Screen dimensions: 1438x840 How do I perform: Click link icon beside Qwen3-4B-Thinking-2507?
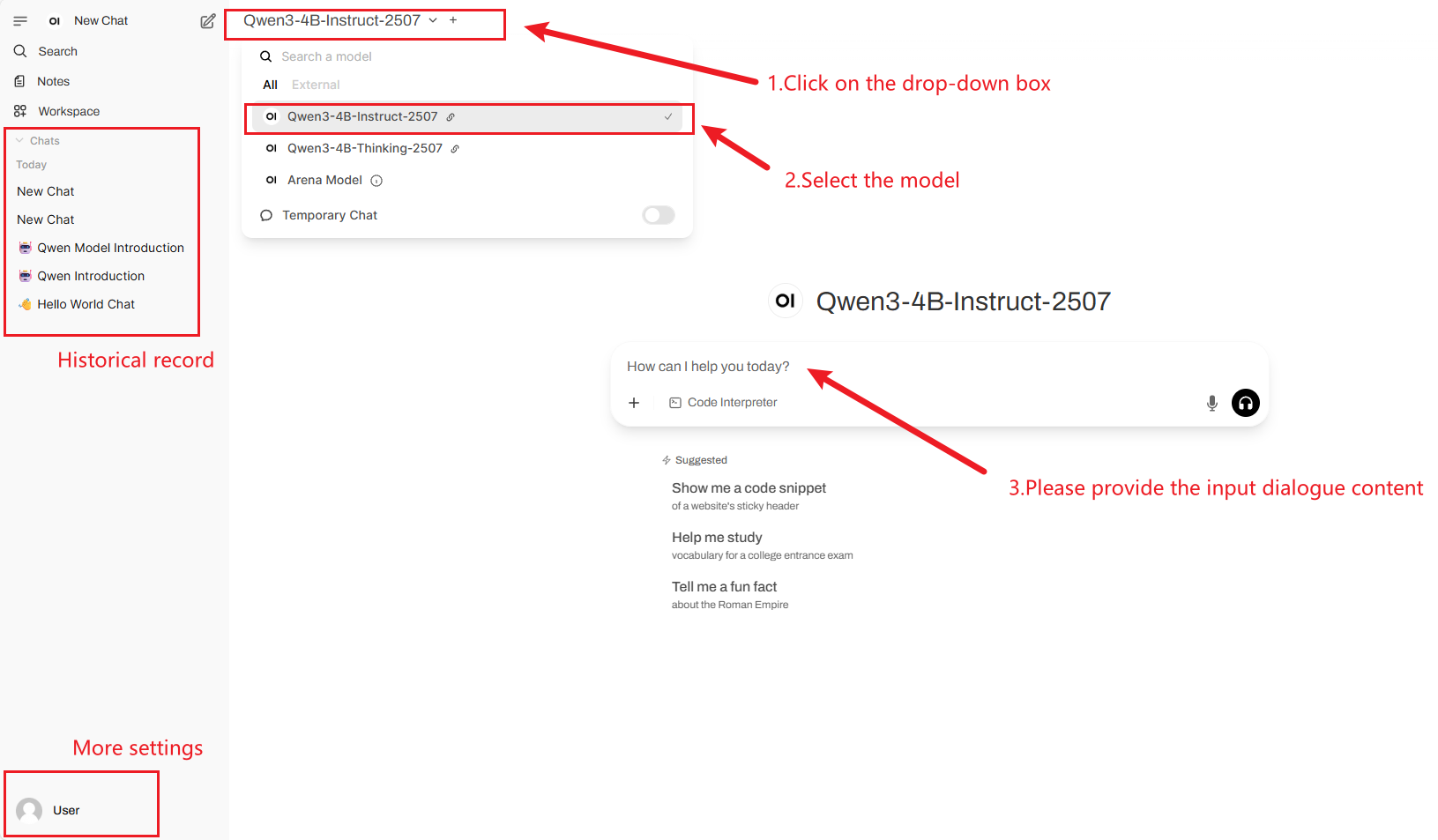(x=455, y=149)
